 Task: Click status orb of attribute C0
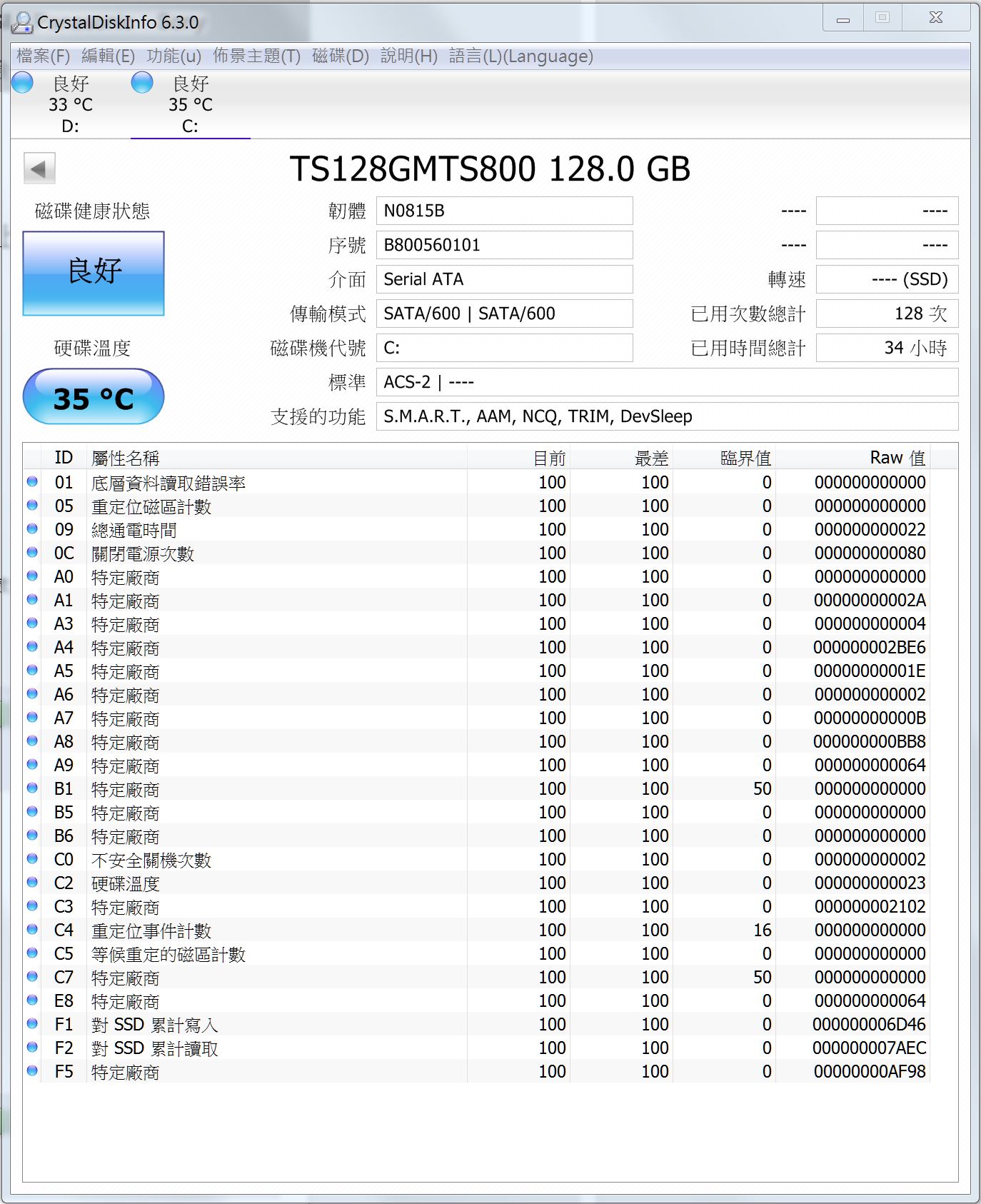coord(32,859)
